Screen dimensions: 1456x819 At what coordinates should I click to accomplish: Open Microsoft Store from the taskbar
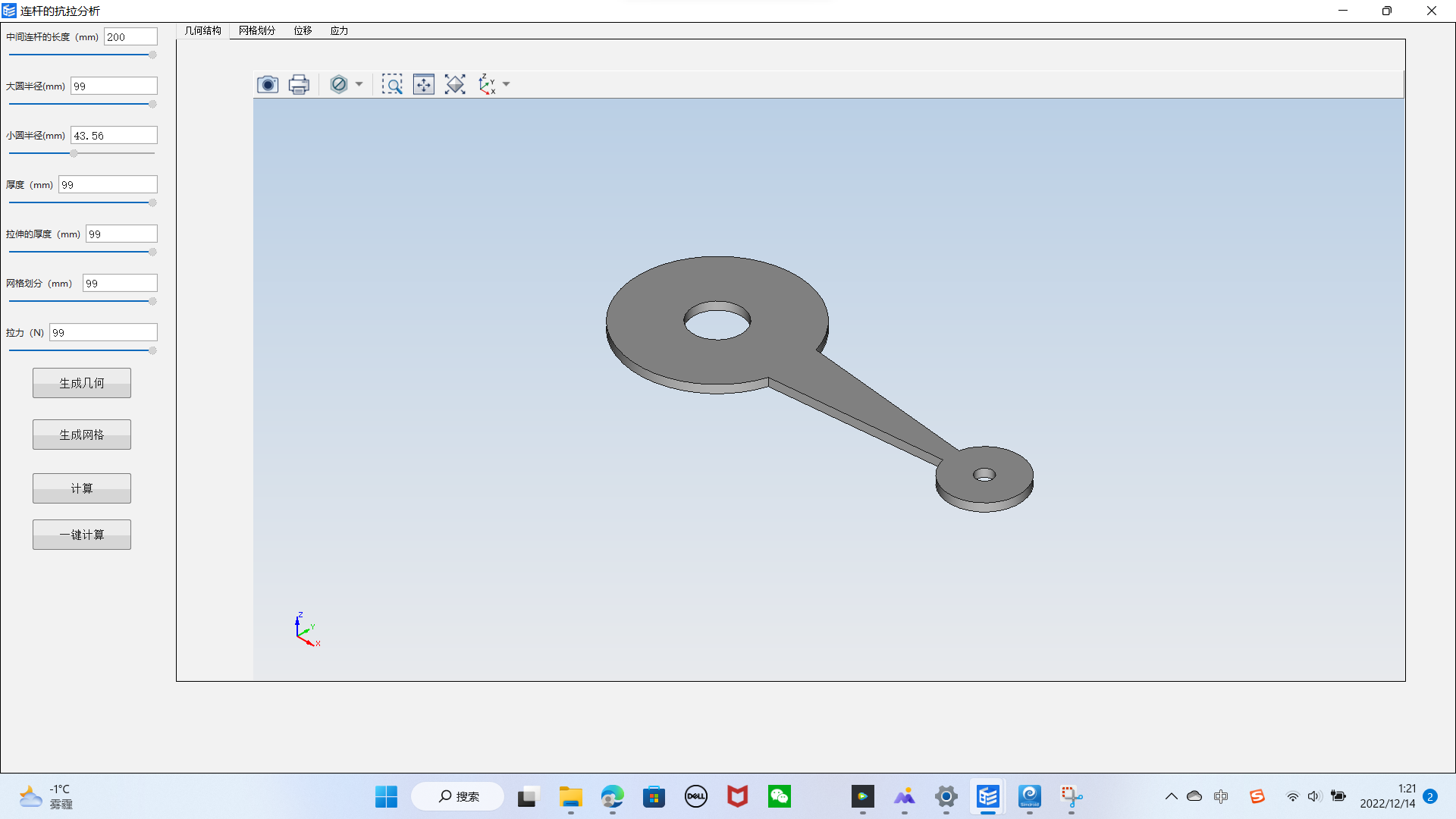click(x=654, y=796)
